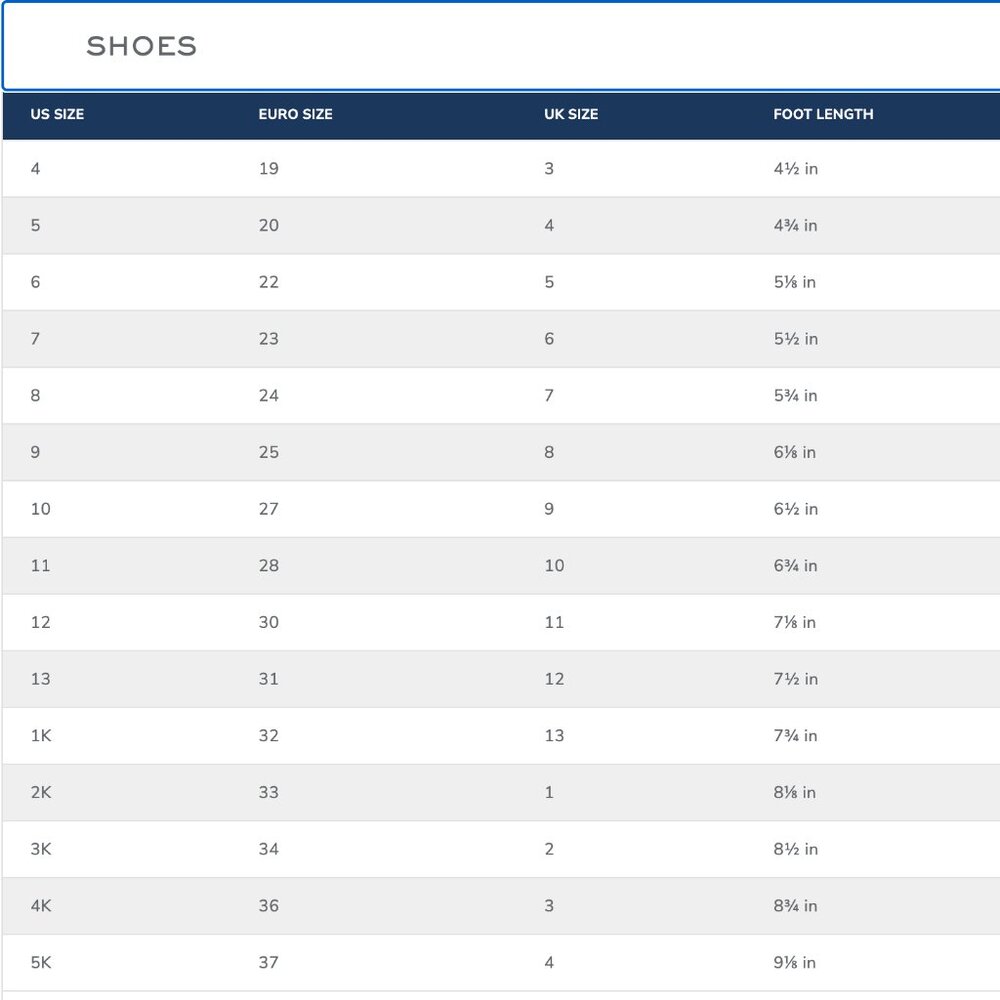Click the 8¾ in foot length cell
The width and height of the screenshot is (1000, 1000).
[795, 906]
